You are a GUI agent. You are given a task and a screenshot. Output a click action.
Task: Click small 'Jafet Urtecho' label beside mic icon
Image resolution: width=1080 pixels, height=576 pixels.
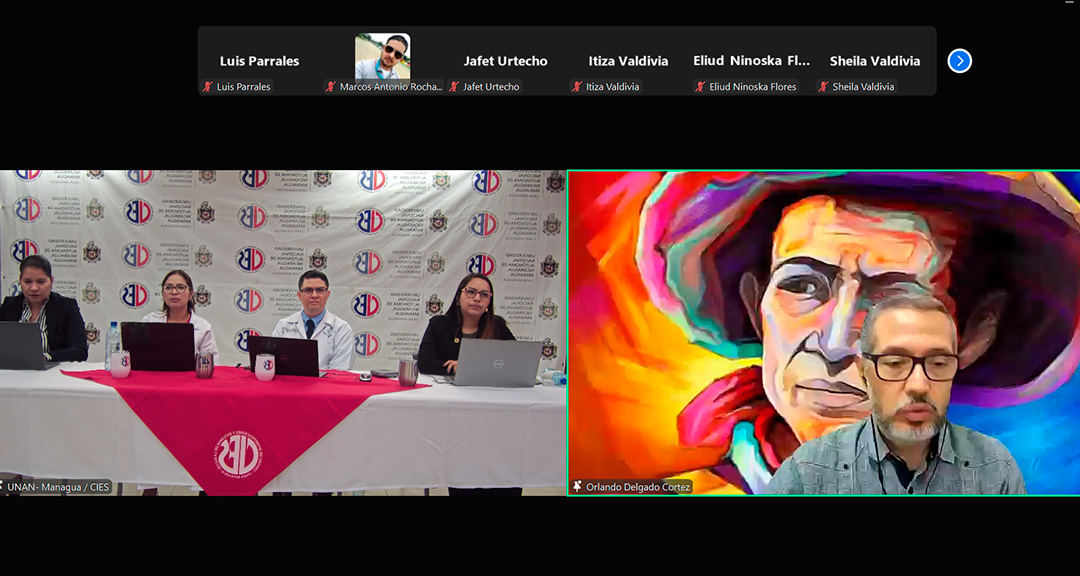(491, 87)
